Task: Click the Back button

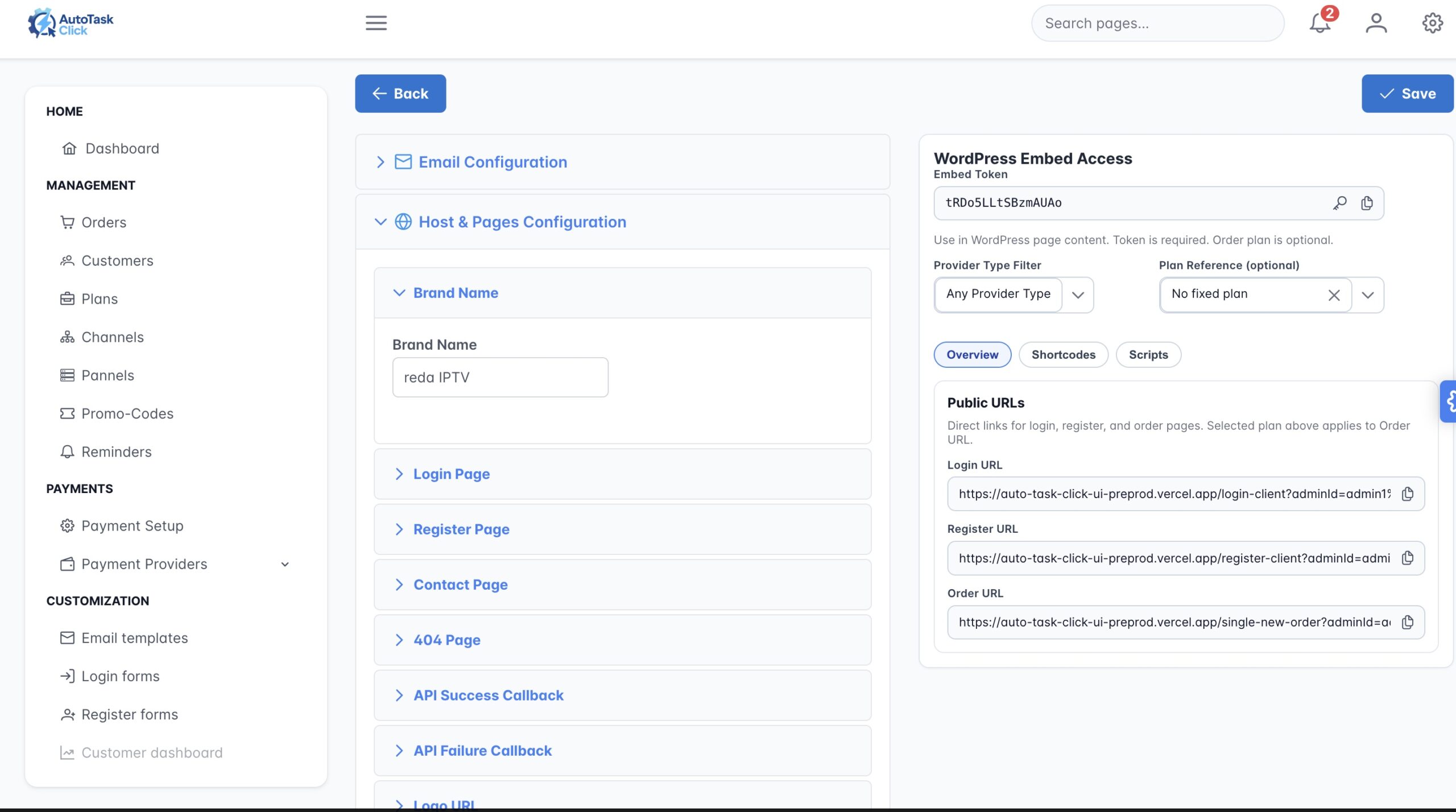Action: point(400,93)
